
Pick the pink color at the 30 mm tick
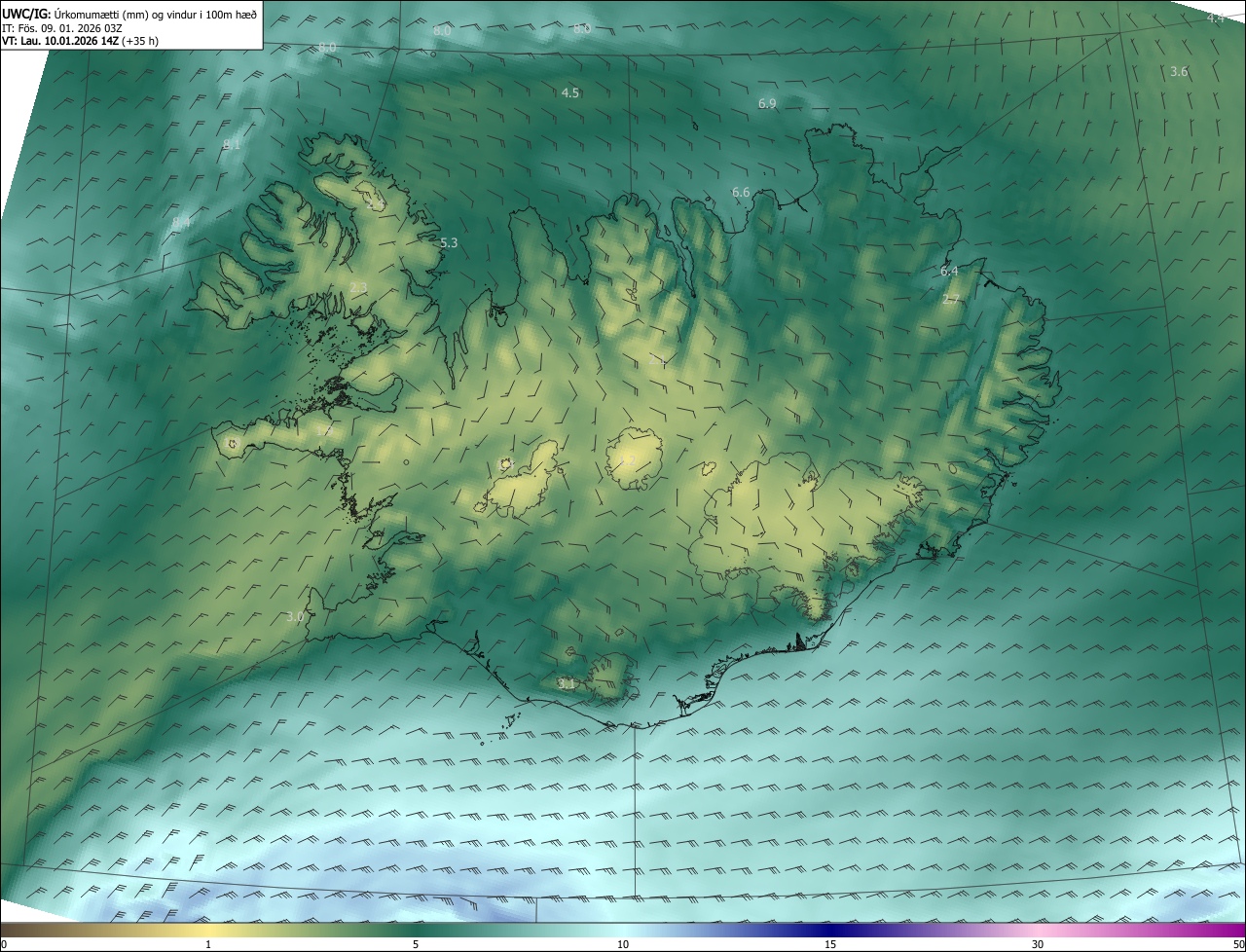pyautogui.click(x=1038, y=931)
